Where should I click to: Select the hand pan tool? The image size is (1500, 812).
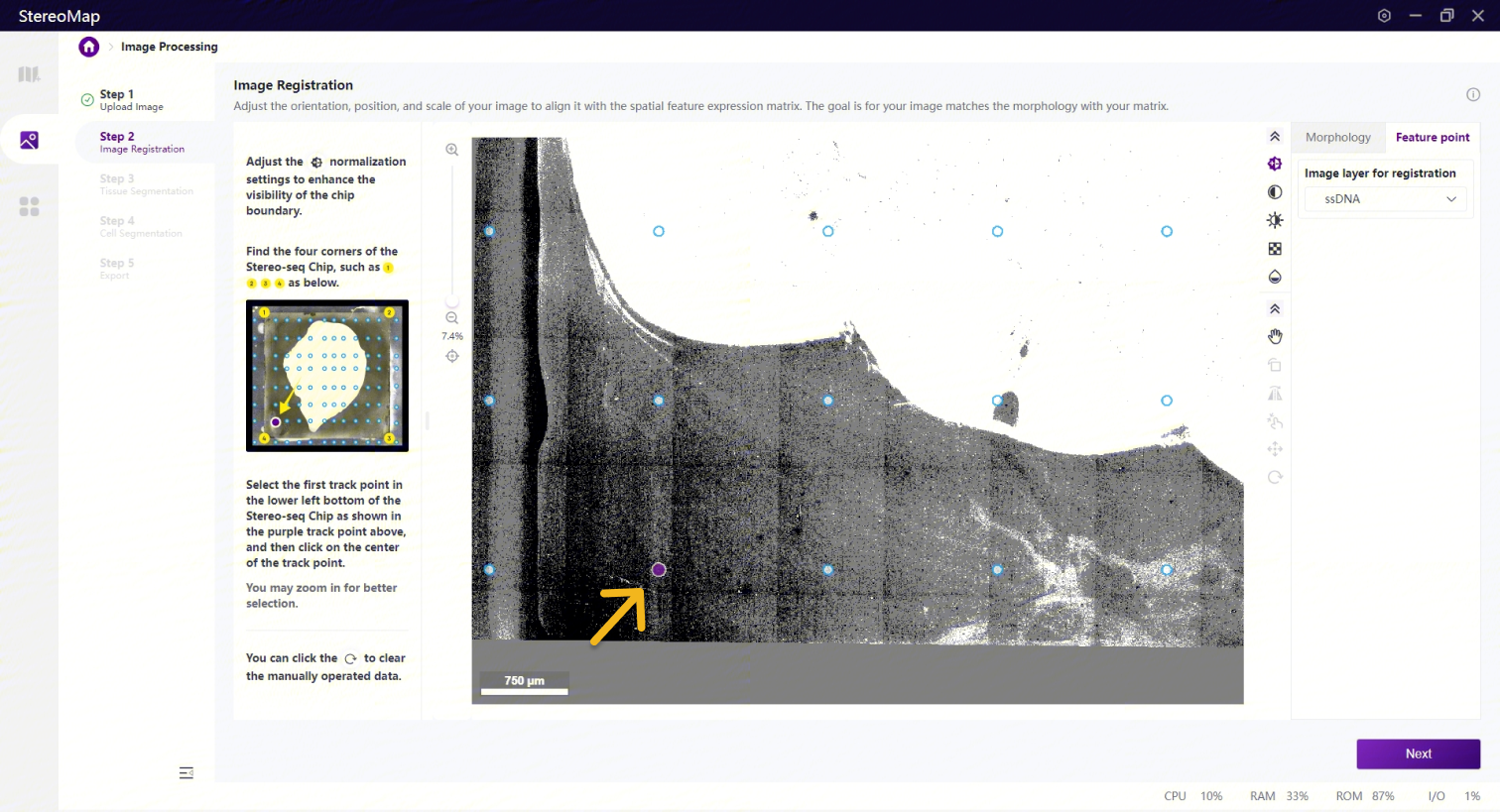point(1275,337)
